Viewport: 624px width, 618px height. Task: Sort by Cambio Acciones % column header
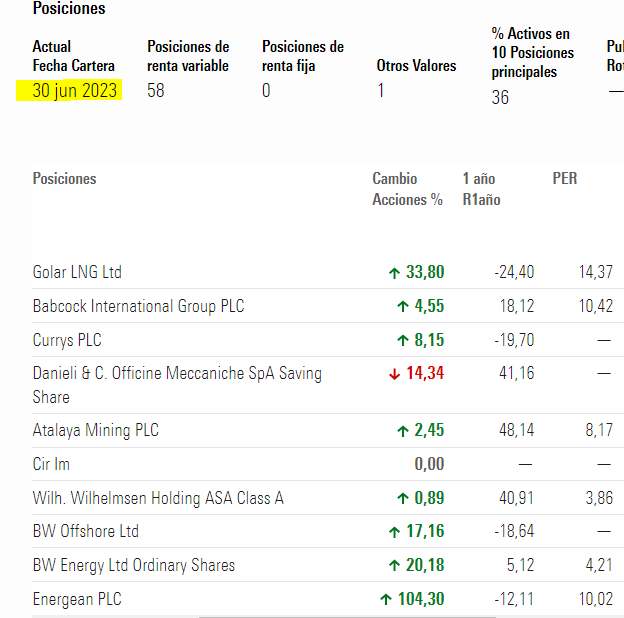tap(407, 189)
